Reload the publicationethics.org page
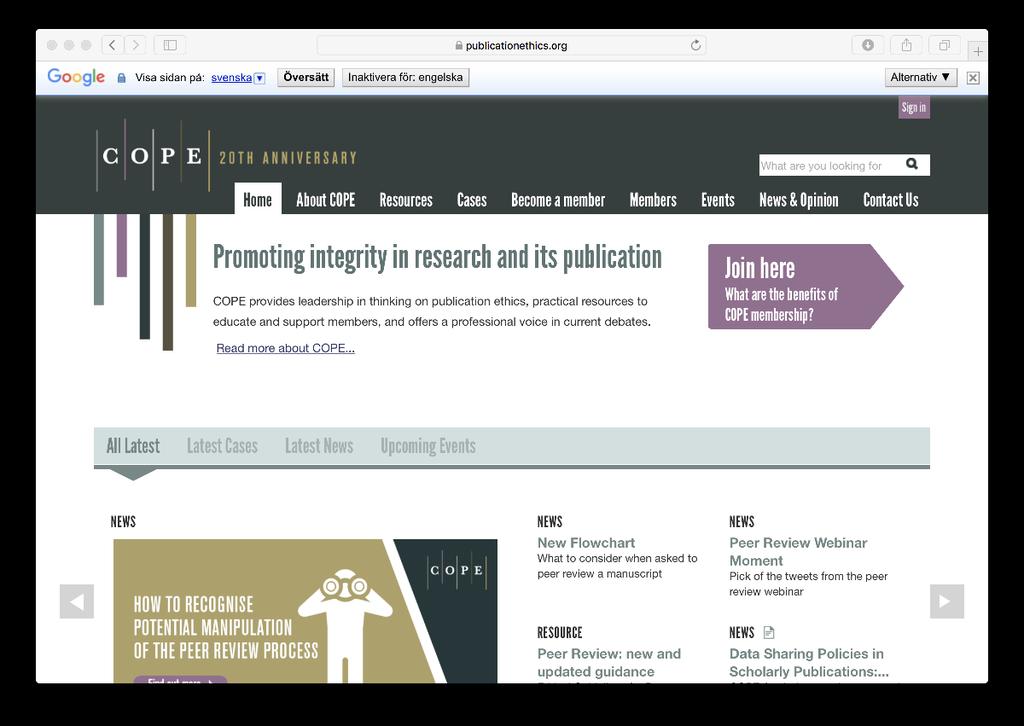The width and height of the screenshot is (1024, 726). [x=696, y=45]
